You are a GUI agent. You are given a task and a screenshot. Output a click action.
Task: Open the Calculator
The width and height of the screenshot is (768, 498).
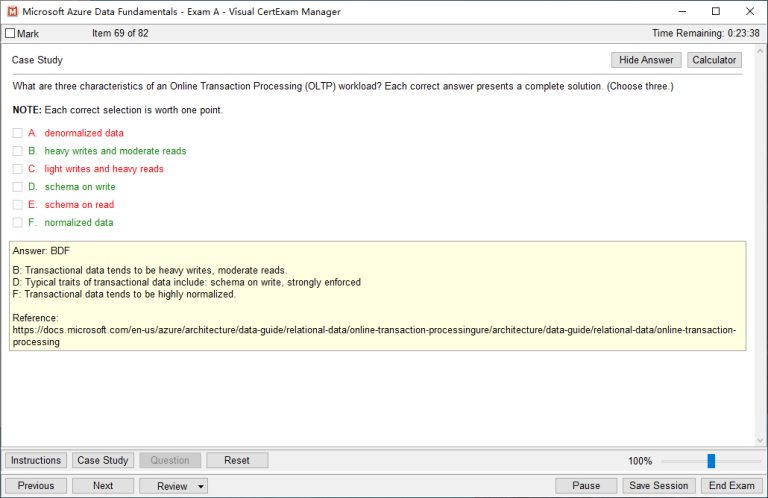click(714, 60)
